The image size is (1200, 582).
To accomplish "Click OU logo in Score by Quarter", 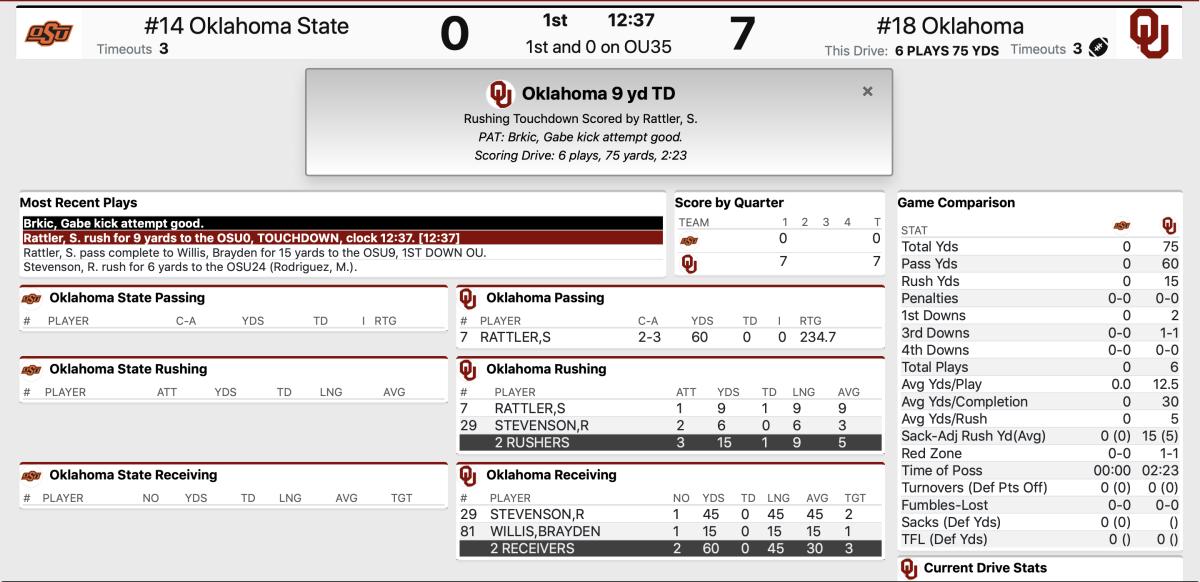I will pos(689,264).
